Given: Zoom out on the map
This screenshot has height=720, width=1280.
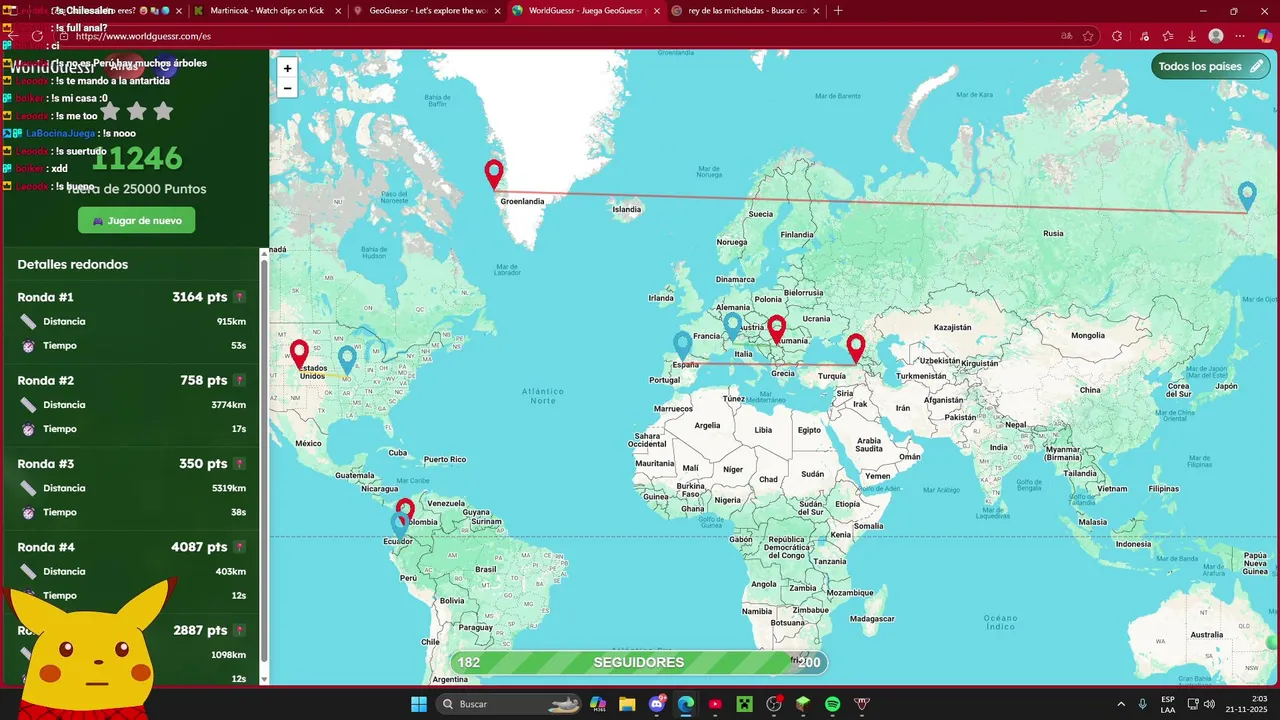Looking at the screenshot, I should pyautogui.click(x=287, y=88).
